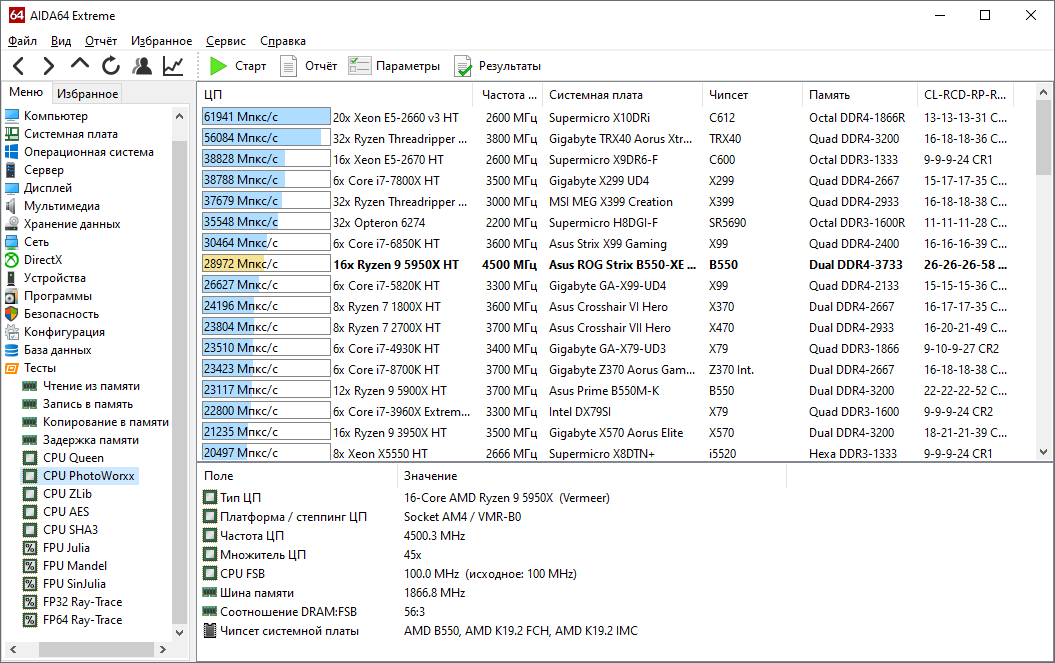This screenshot has height=663, width=1055.
Task: Sort by the Чипсет column header
Action: tap(752, 95)
